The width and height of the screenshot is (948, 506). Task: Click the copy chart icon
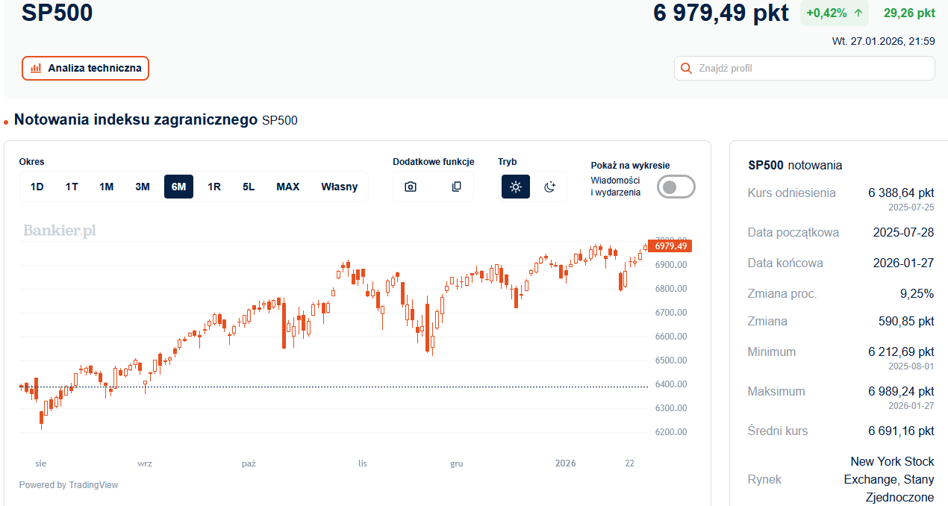(456, 187)
